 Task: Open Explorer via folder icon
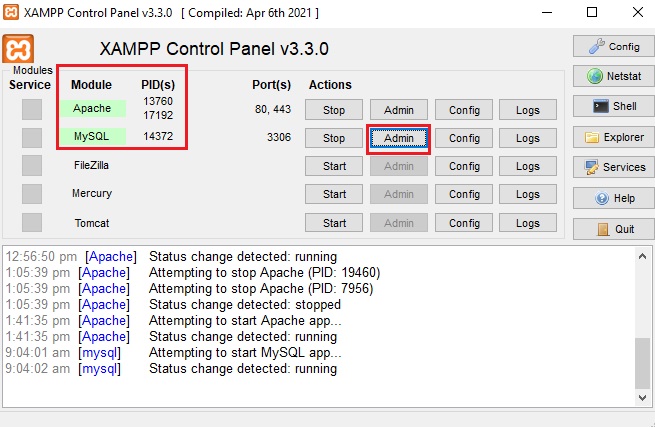pyautogui.click(x=613, y=137)
